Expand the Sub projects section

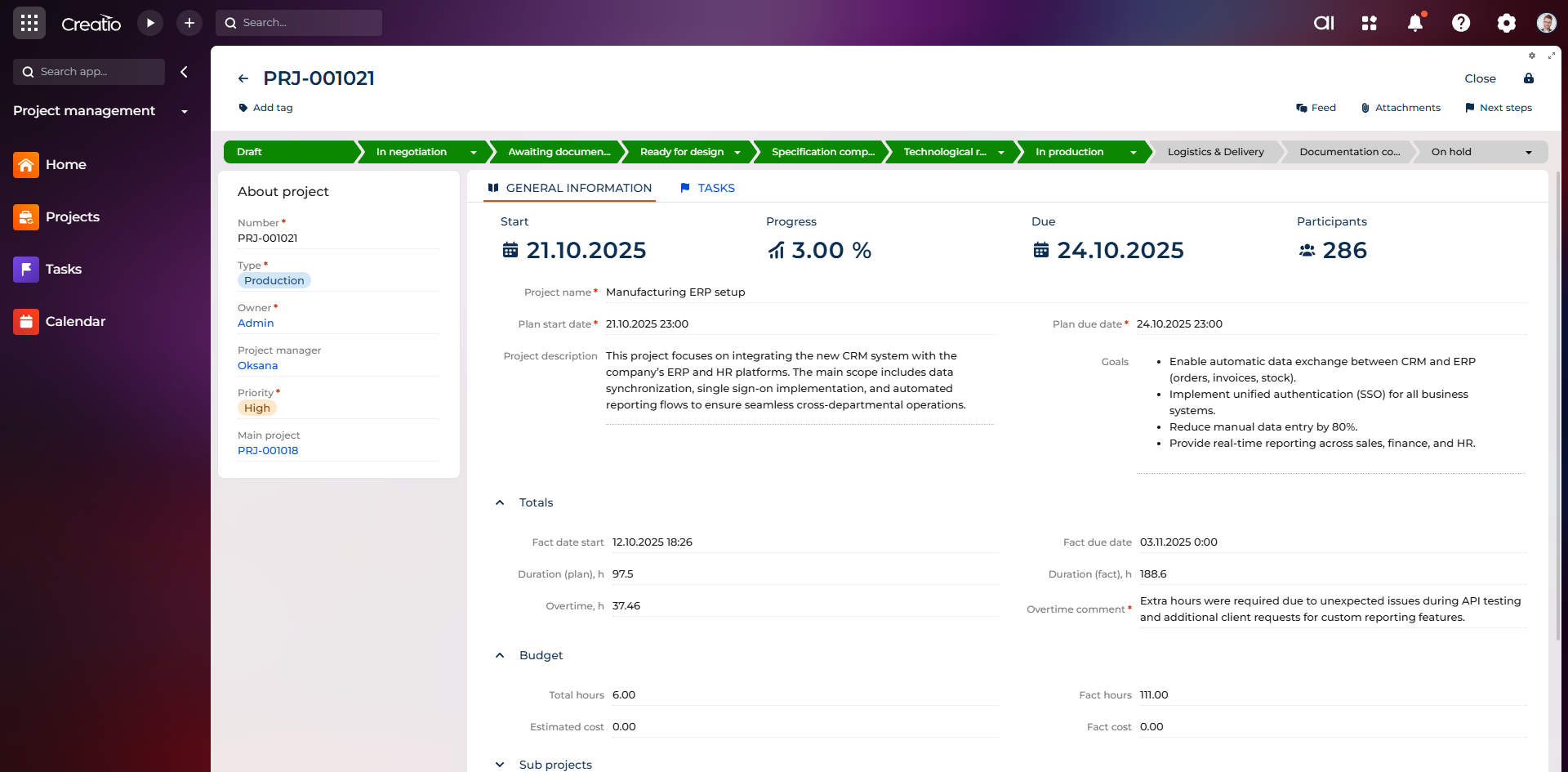coord(500,765)
